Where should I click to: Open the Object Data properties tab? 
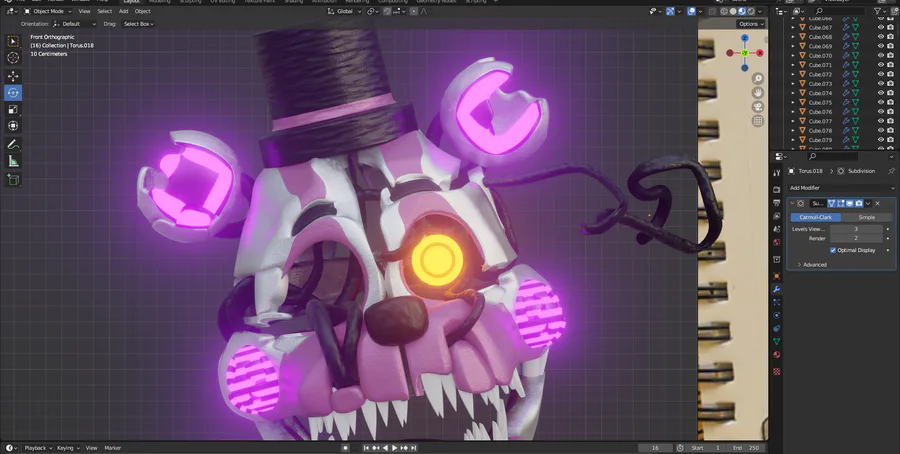coord(777,342)
